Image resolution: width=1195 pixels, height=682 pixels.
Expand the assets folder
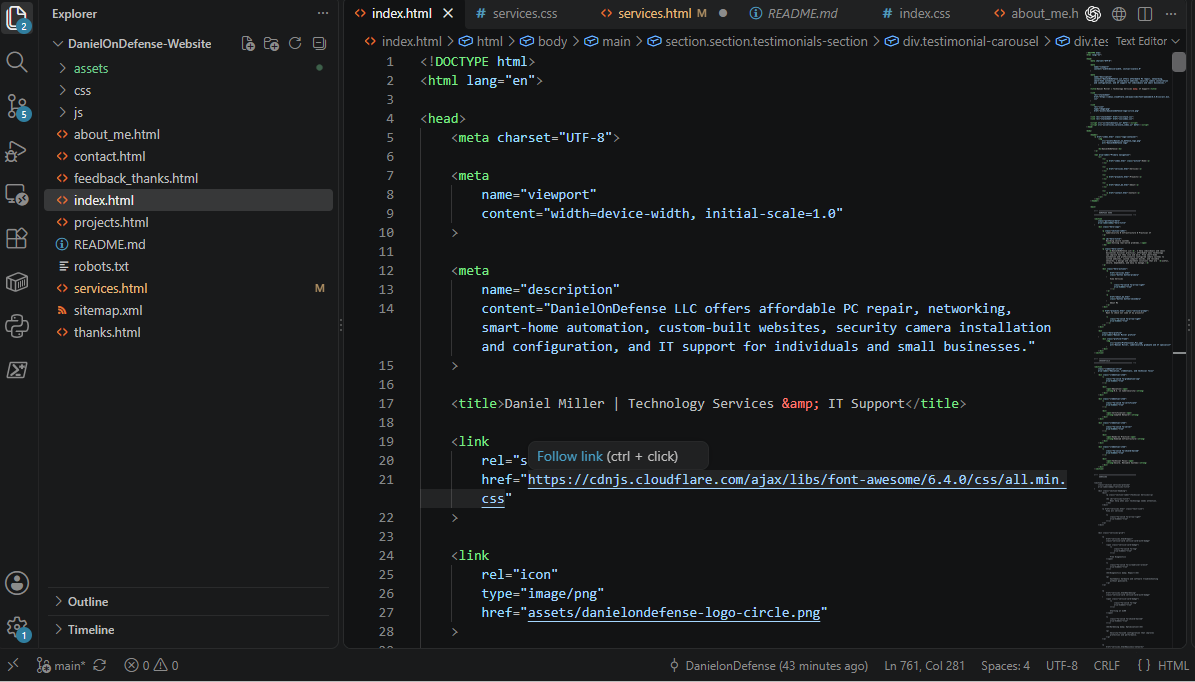tap(188, 69)
